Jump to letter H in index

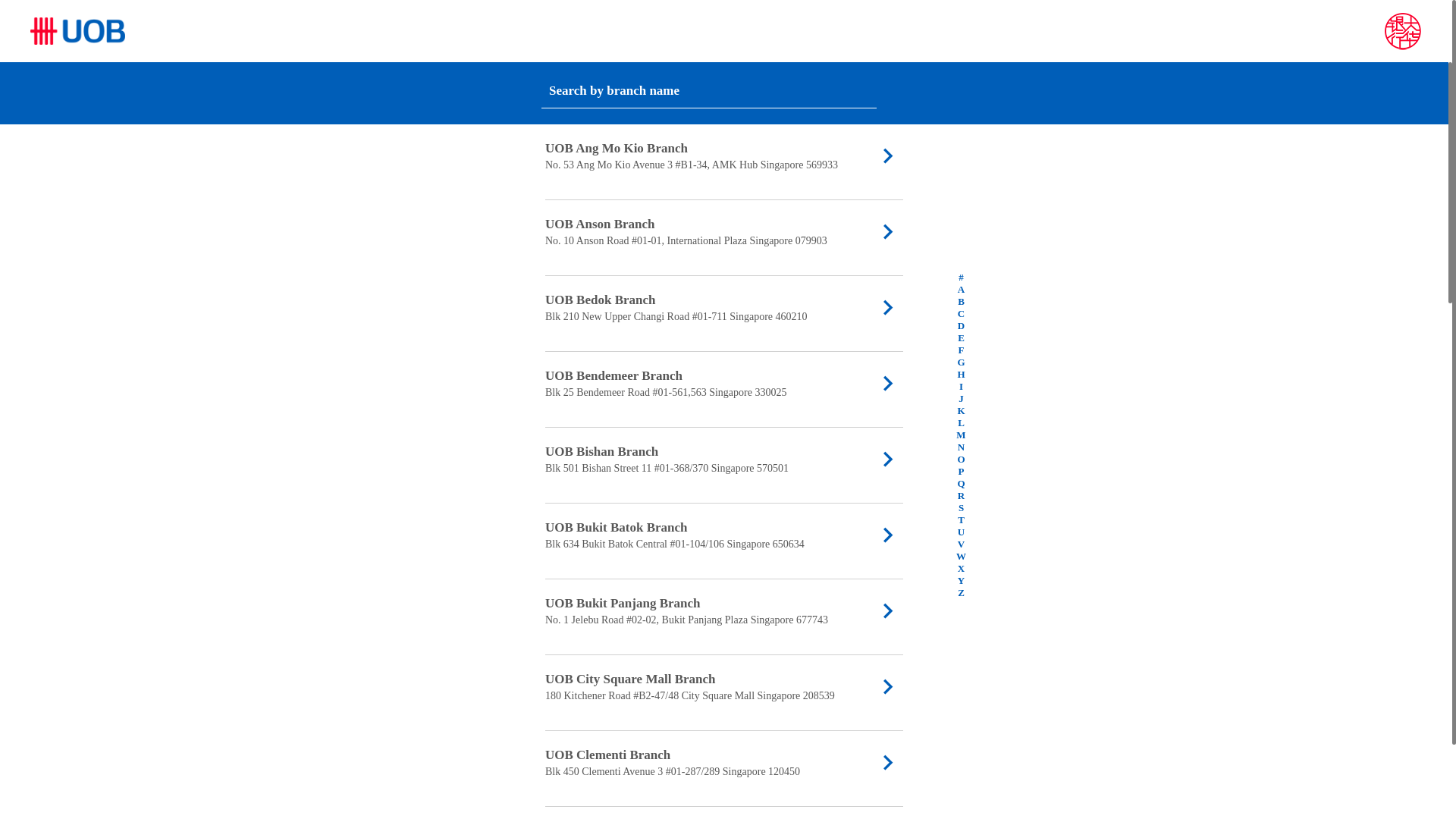[961, 375]
